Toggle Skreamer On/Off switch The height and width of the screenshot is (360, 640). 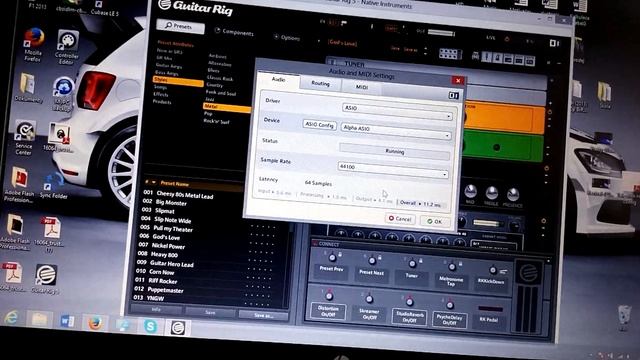pyautogui.click(x=369, y=314)
